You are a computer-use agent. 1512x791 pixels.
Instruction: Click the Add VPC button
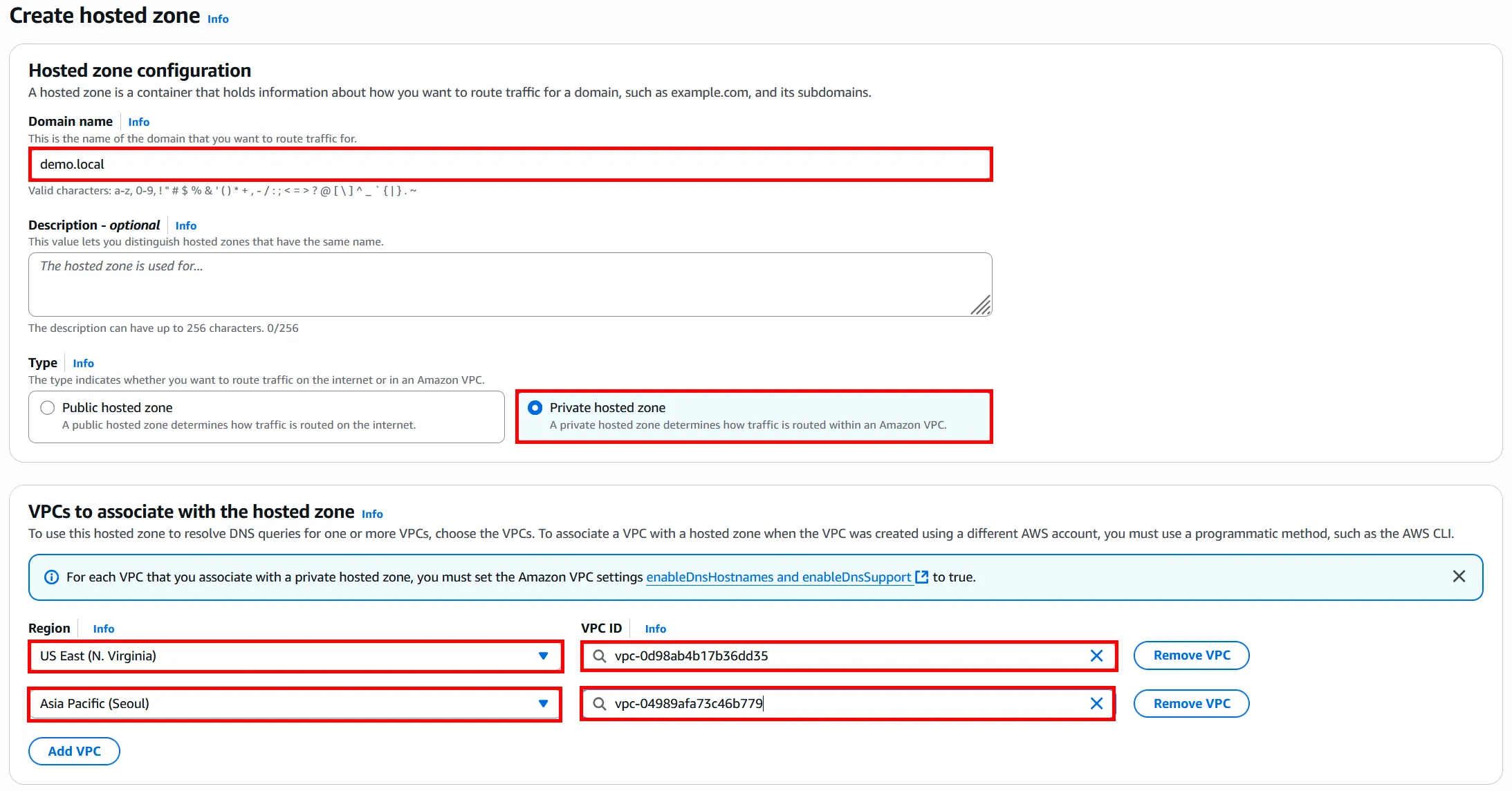coord(74,751)
